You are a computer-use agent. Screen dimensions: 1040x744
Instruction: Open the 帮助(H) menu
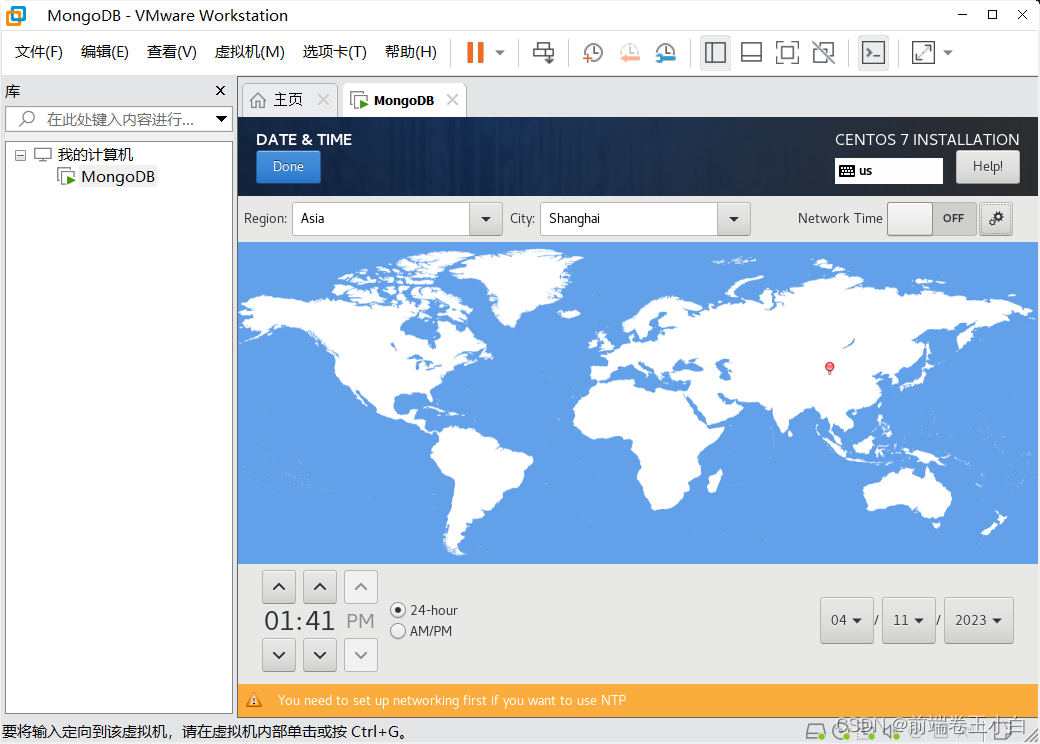(x=411, y=52)
